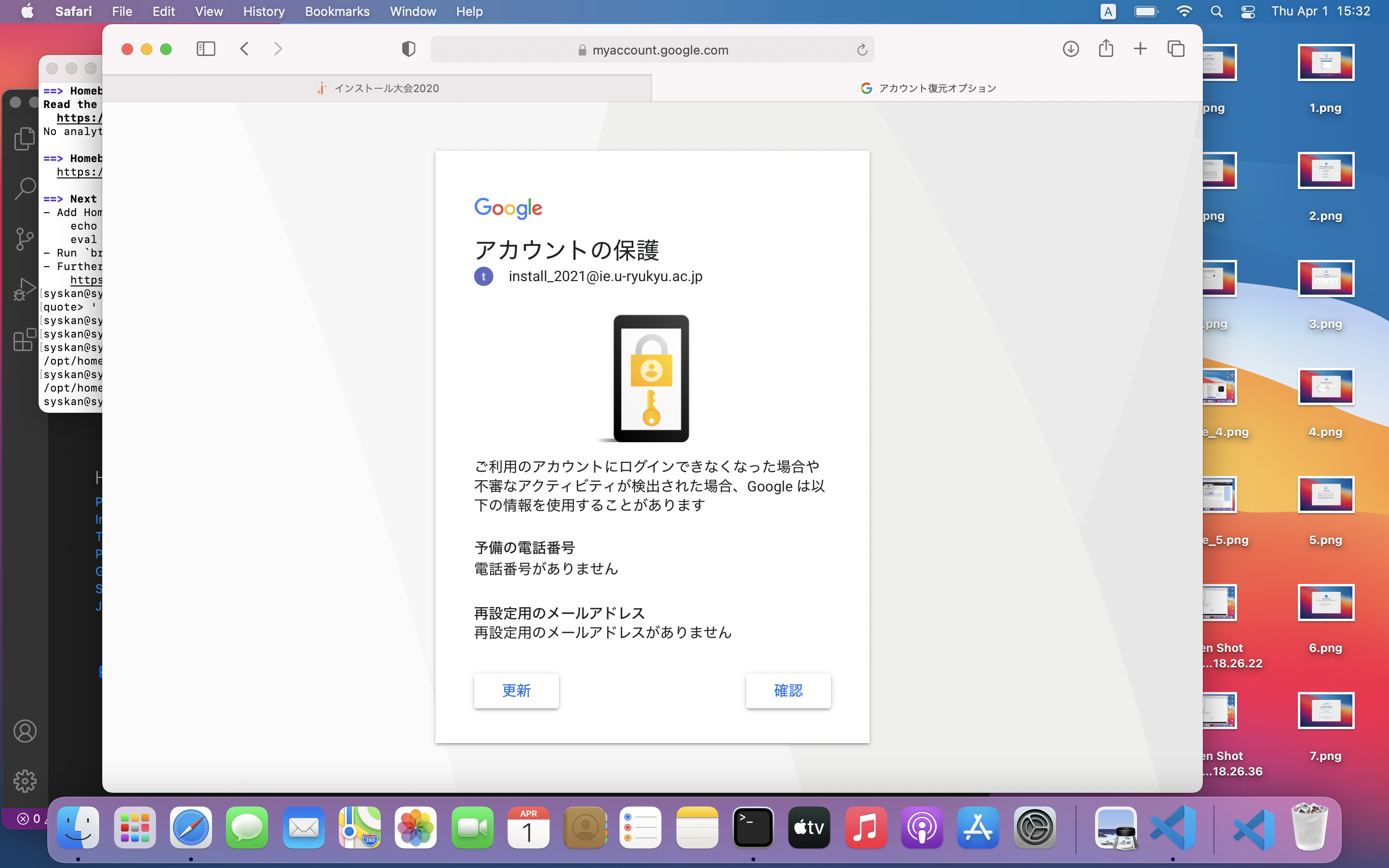The image size is (1389, 868).
Task: Click the 確認 button
Action: (788, 691)
